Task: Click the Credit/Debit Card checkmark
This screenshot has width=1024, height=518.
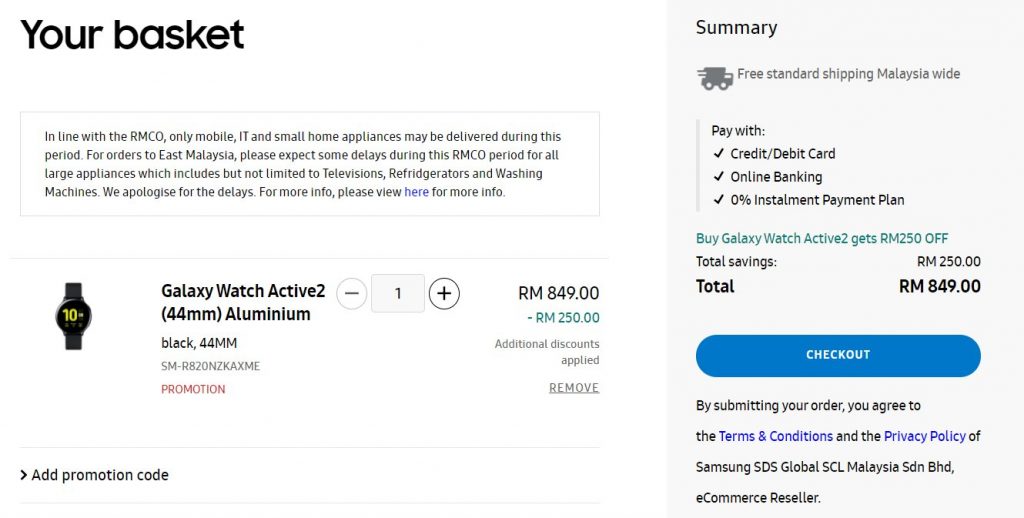Action: click(718, 154)
